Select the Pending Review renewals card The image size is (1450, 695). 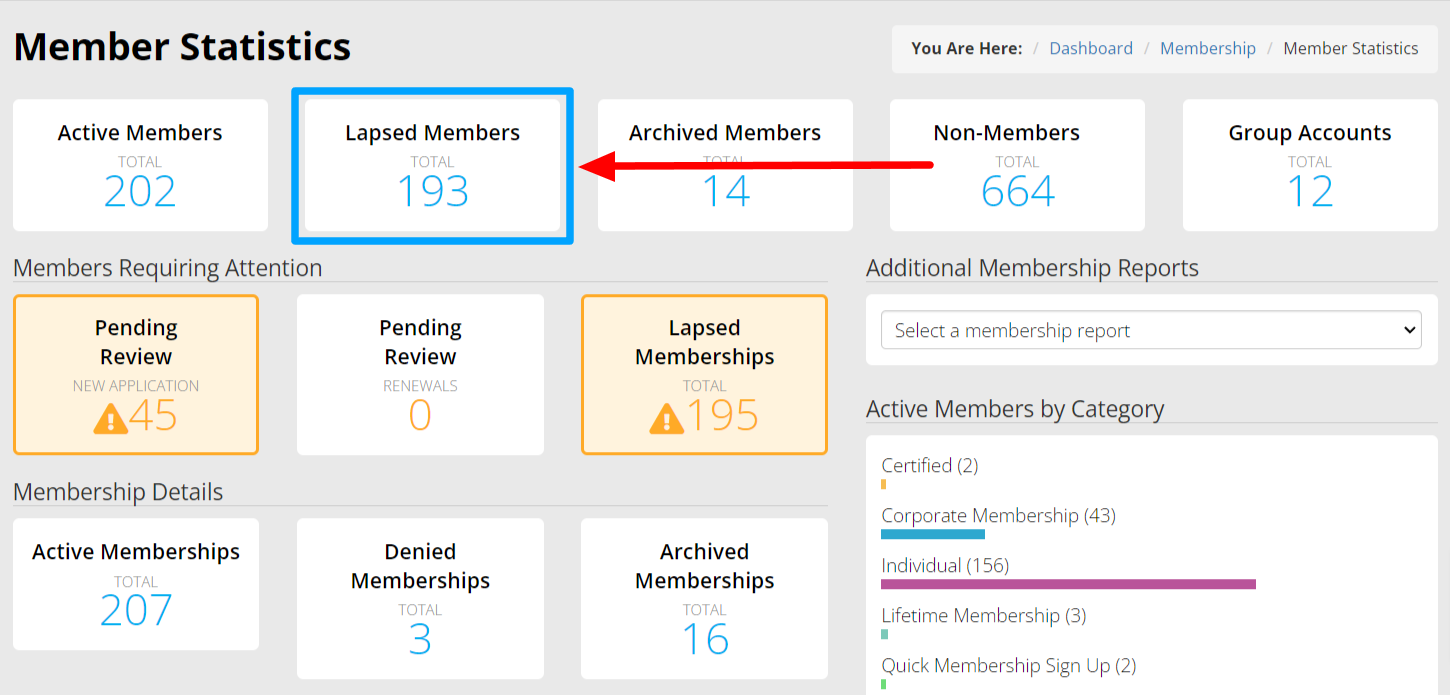coord(420,374)
